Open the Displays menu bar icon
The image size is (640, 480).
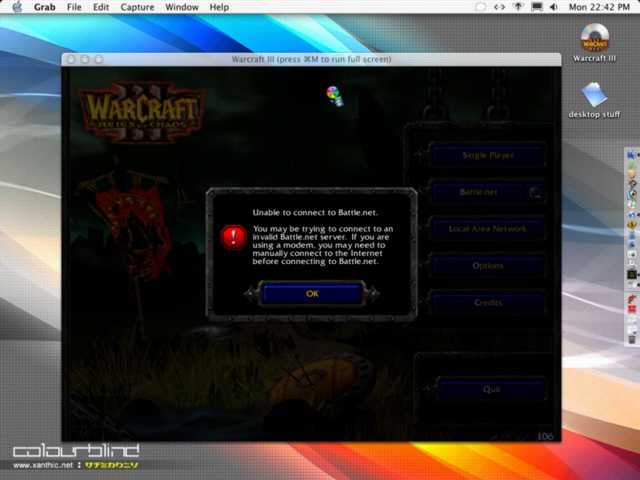pyautogui.click(x=537, y=7)
